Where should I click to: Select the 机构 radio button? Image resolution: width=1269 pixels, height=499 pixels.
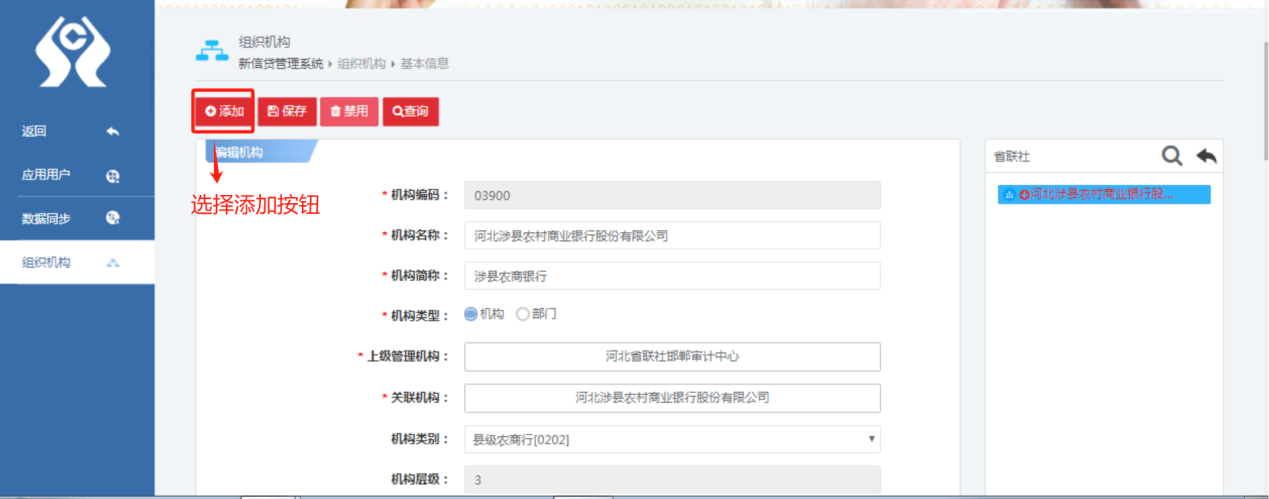[471, 314]
